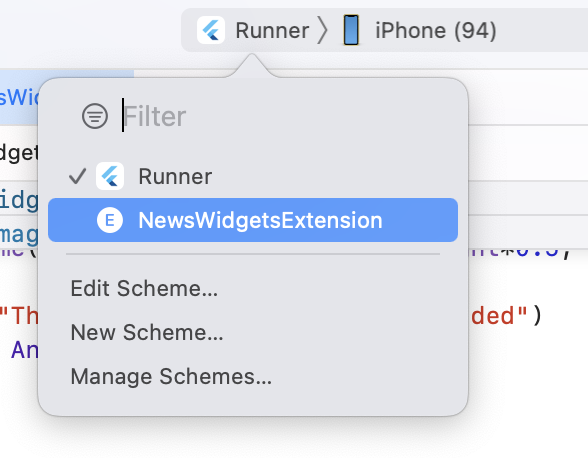
Task: Click the checkmark next to Runner scheme
Action: (78, 176)
